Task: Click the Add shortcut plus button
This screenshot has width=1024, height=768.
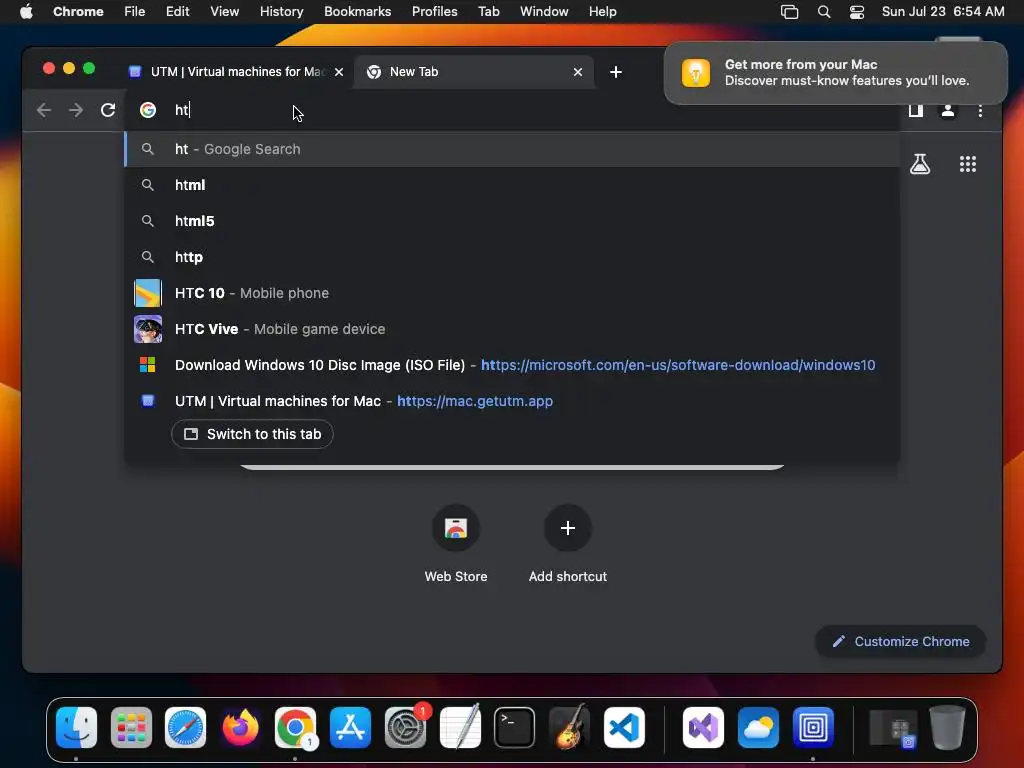Action: 568,528
